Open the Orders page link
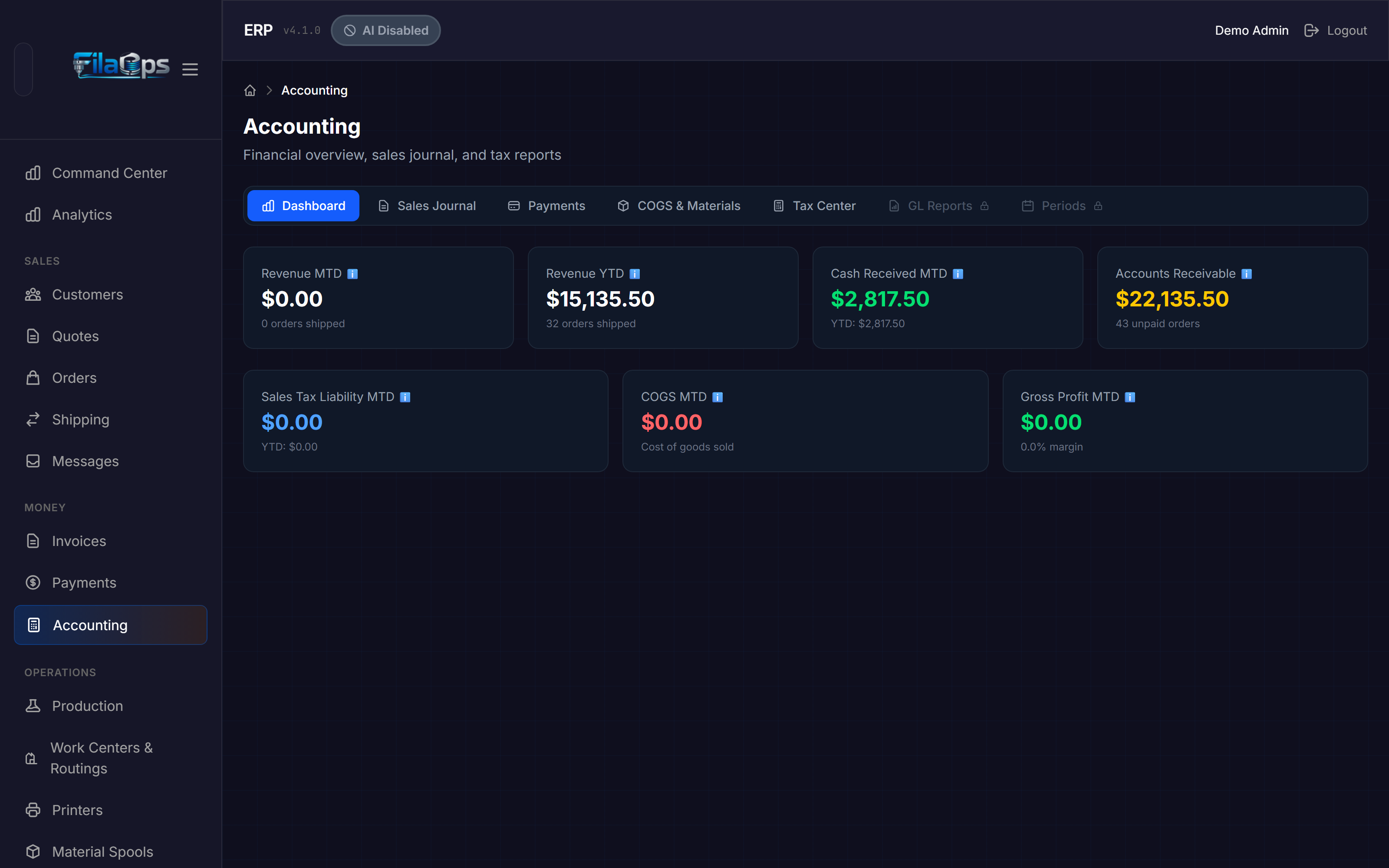Screen dimensions: 1389x868 tap(111, 378)
